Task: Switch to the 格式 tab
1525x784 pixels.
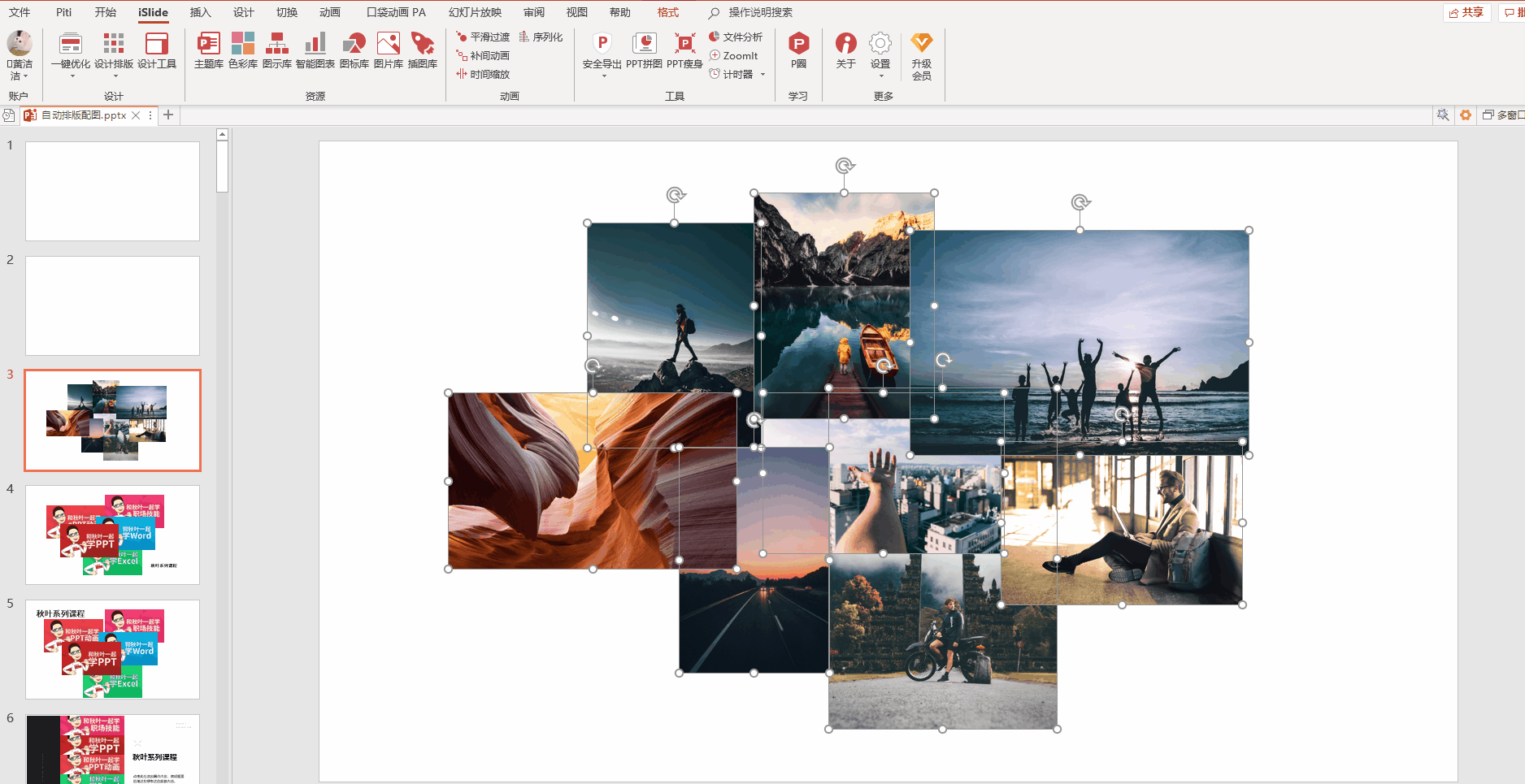Action: click(x=667, y=12)
